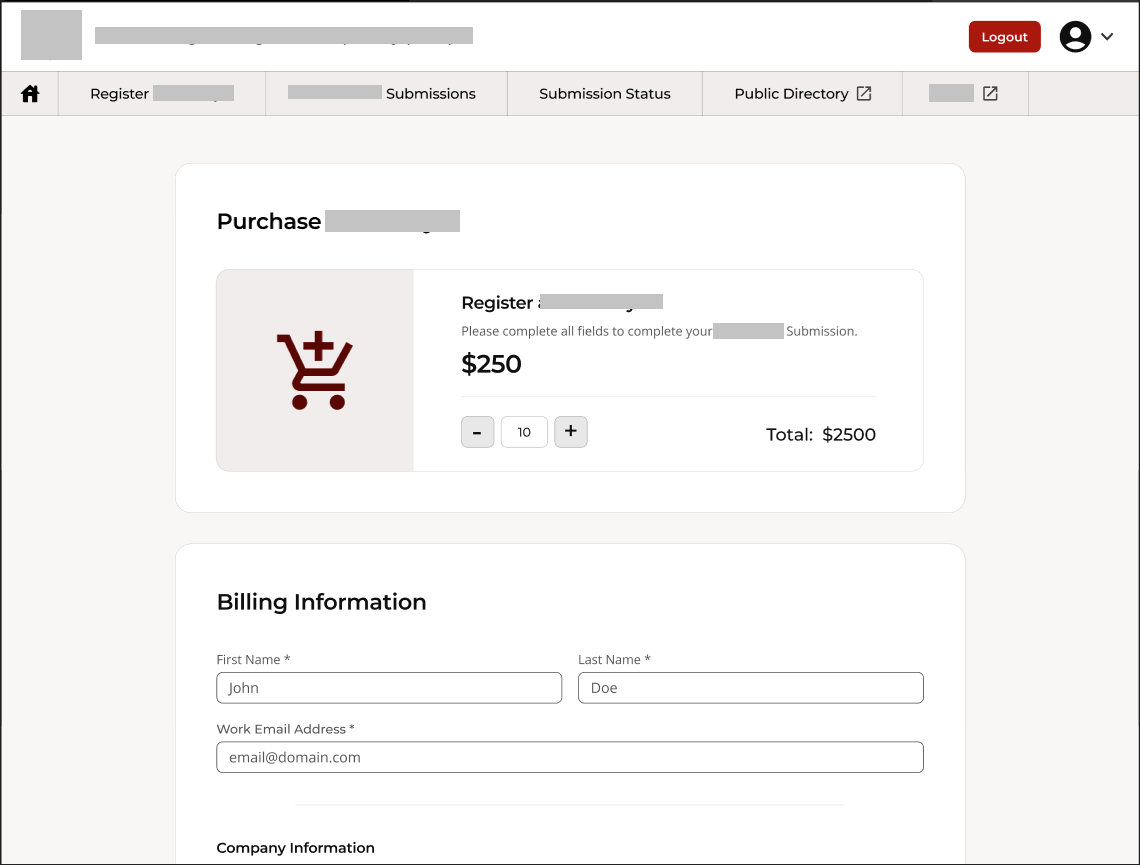Click the Work Email Address field
This screenshot has height=865, width=1140.
click(569, 757)
